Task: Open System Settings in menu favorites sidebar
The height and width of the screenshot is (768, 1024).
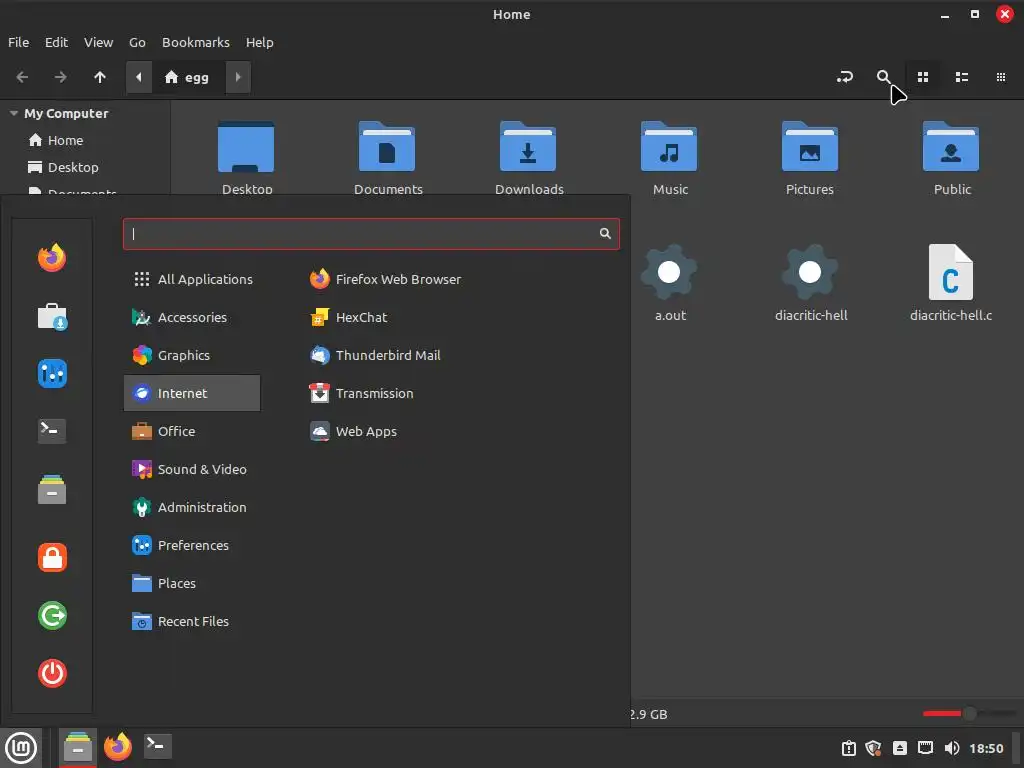Action: coord(52,374)
